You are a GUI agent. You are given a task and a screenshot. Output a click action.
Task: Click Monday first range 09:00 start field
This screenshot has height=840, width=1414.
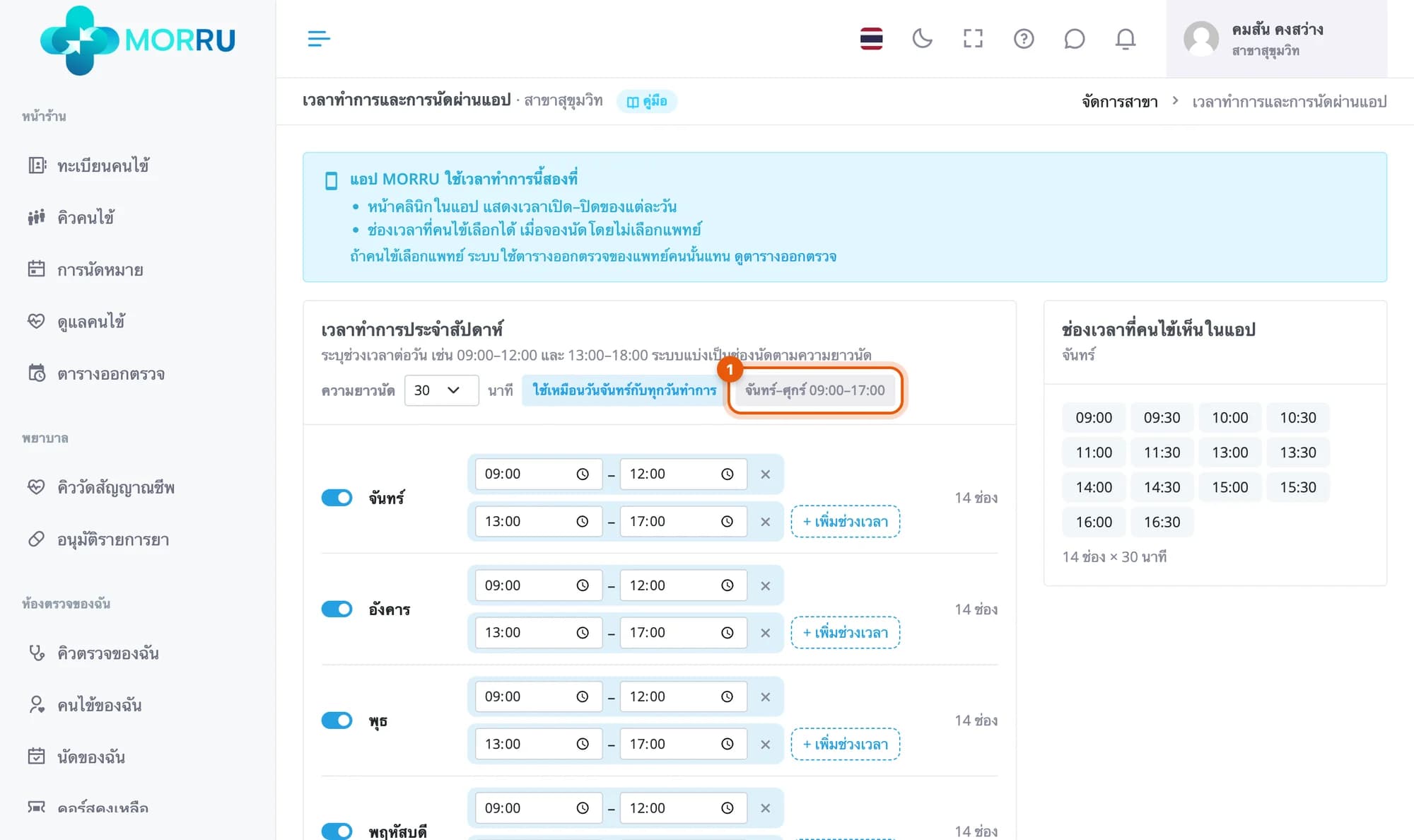[538, 474]
